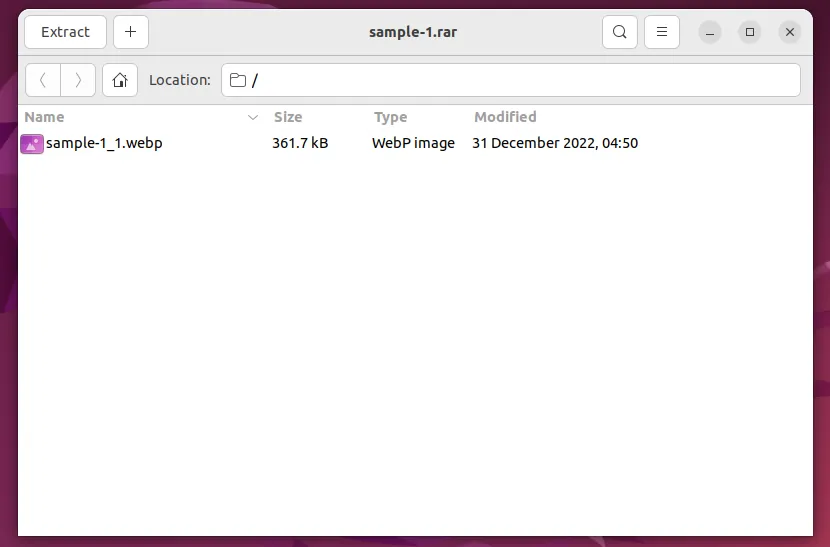830x547 pixels.
Task: Click the sort arrow beside the Name column
Action: (x=253, y=118)
